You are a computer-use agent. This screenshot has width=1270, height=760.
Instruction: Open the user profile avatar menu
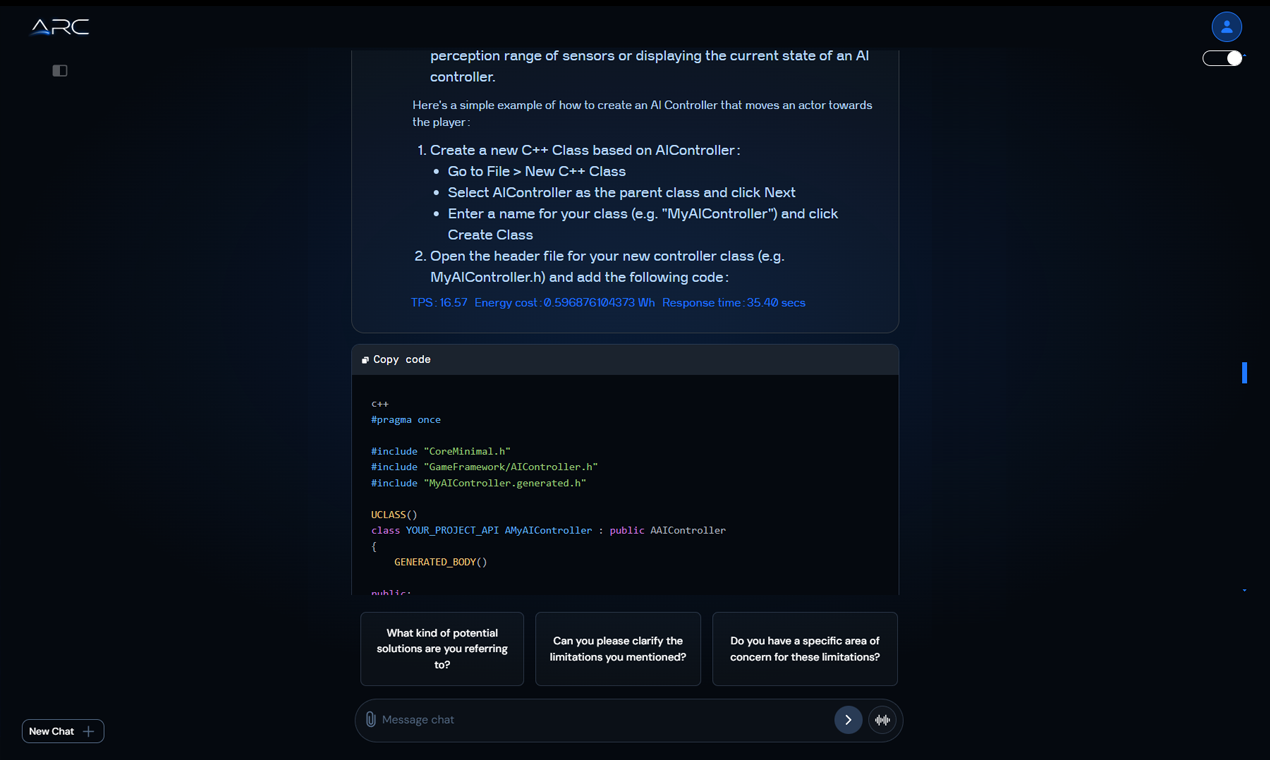coord(1226,27)
